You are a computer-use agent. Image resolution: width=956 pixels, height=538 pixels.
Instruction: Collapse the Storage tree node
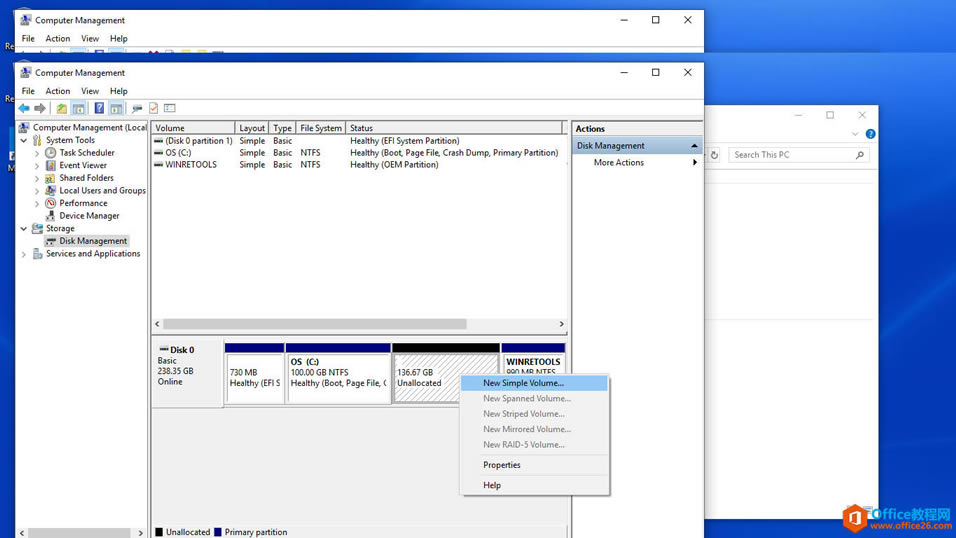click(x=24, y=229)
